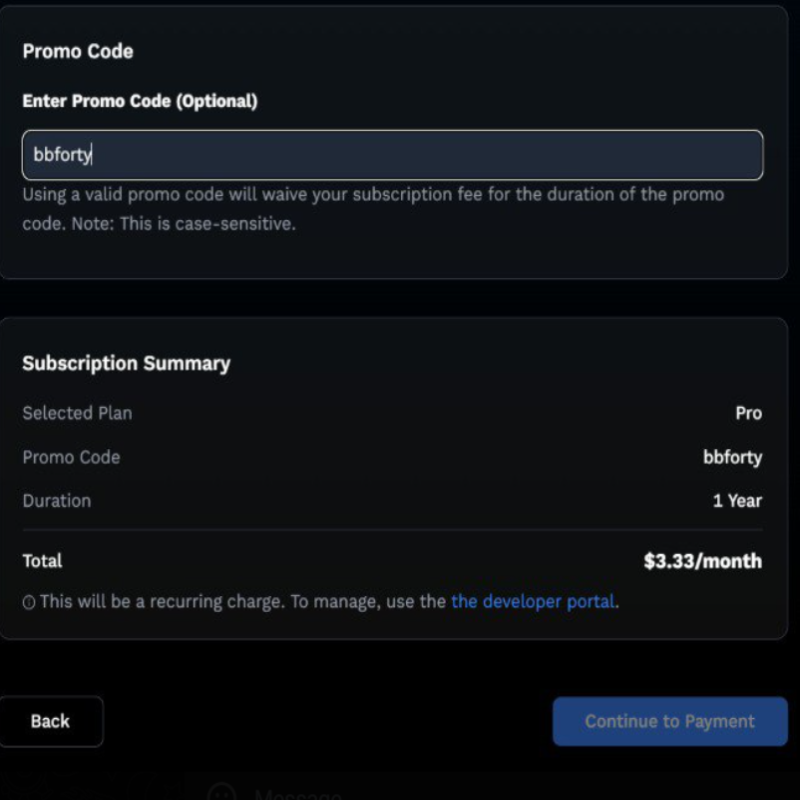800x800 pixels.
Task: Click the Promo Code section heading
Action: [78, 52]
